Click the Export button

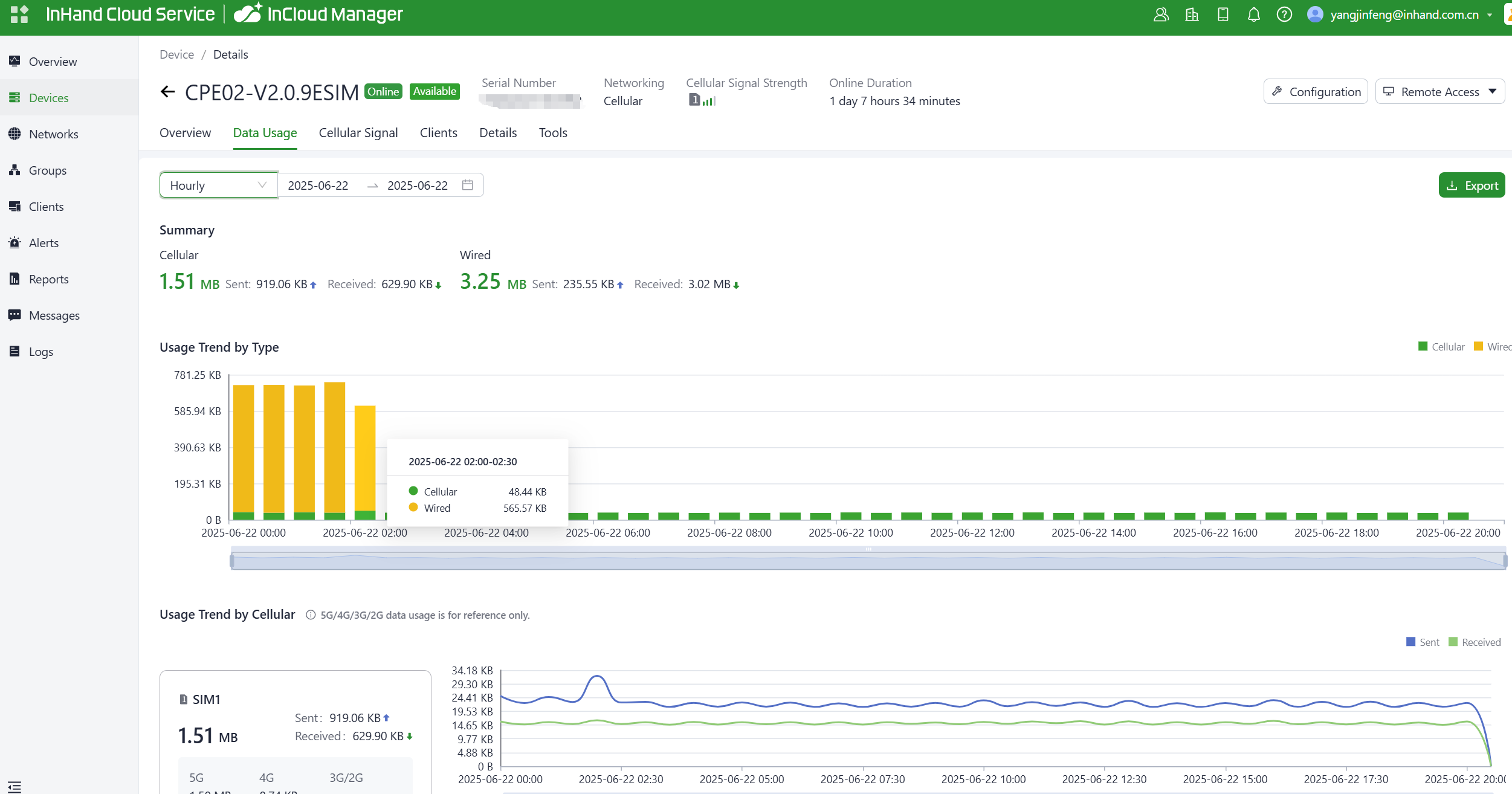[1472, 186]
